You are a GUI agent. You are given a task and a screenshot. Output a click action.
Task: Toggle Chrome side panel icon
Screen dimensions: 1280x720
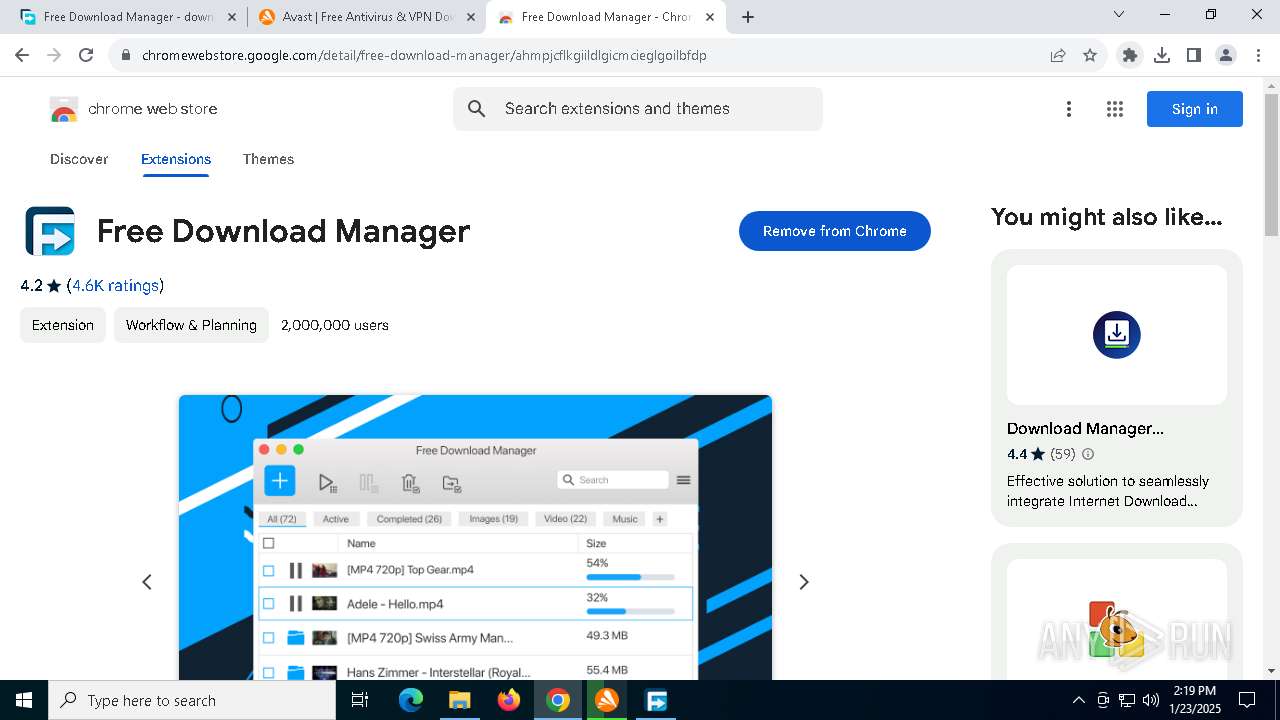(x=1194, y=55)
